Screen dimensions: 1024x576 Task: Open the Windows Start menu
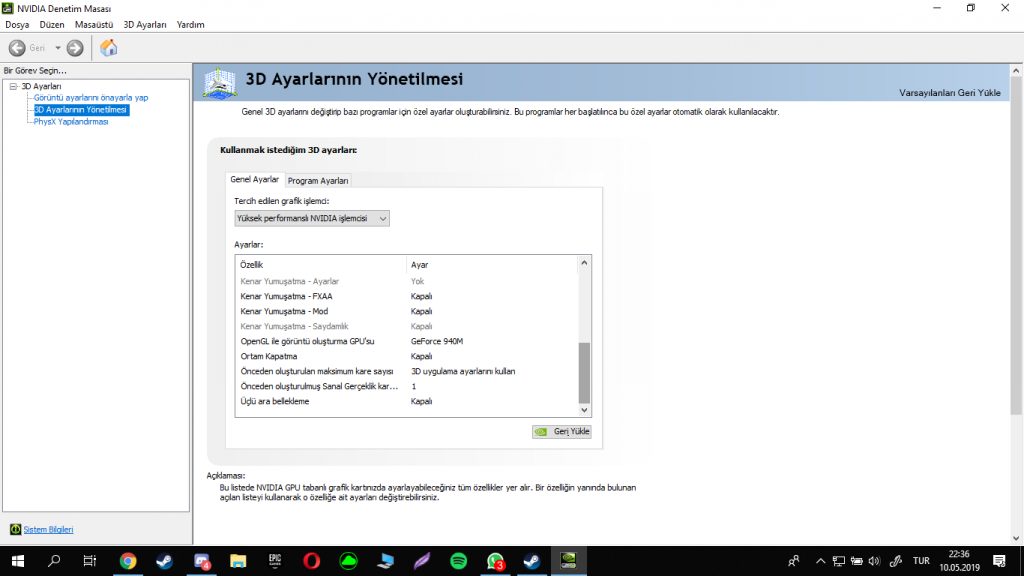click(18, 561)
